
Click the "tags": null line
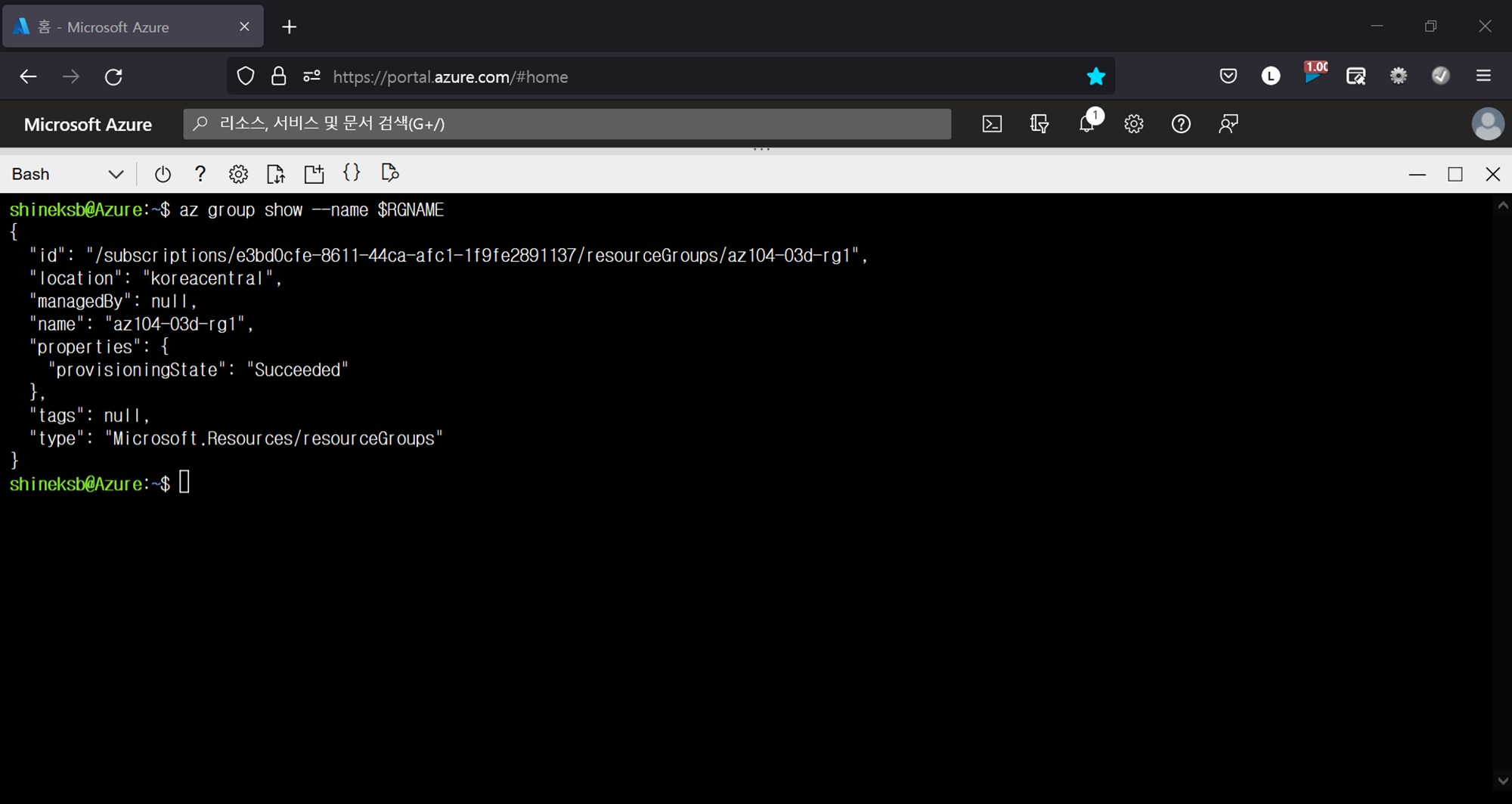(x=90, y=416)
